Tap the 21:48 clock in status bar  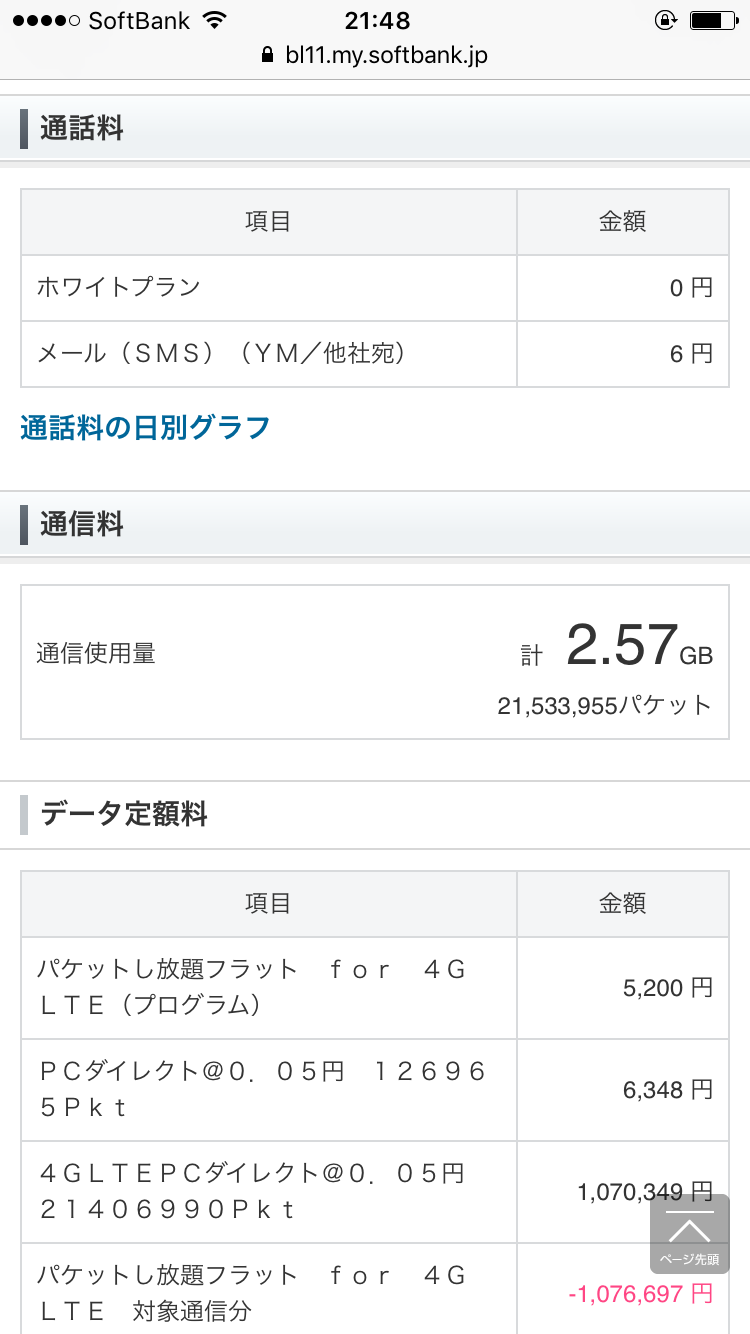tap(377, 20)
